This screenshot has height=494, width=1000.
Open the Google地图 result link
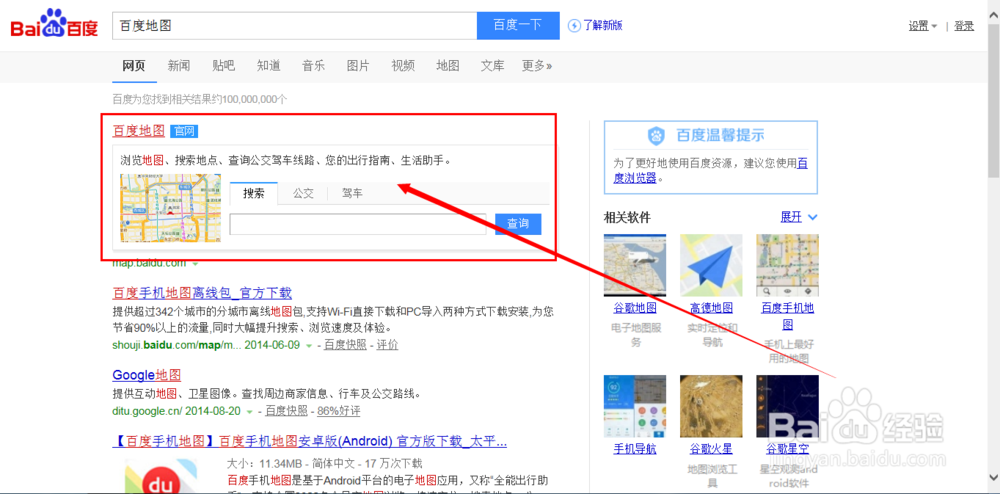(x=147, y=375)
